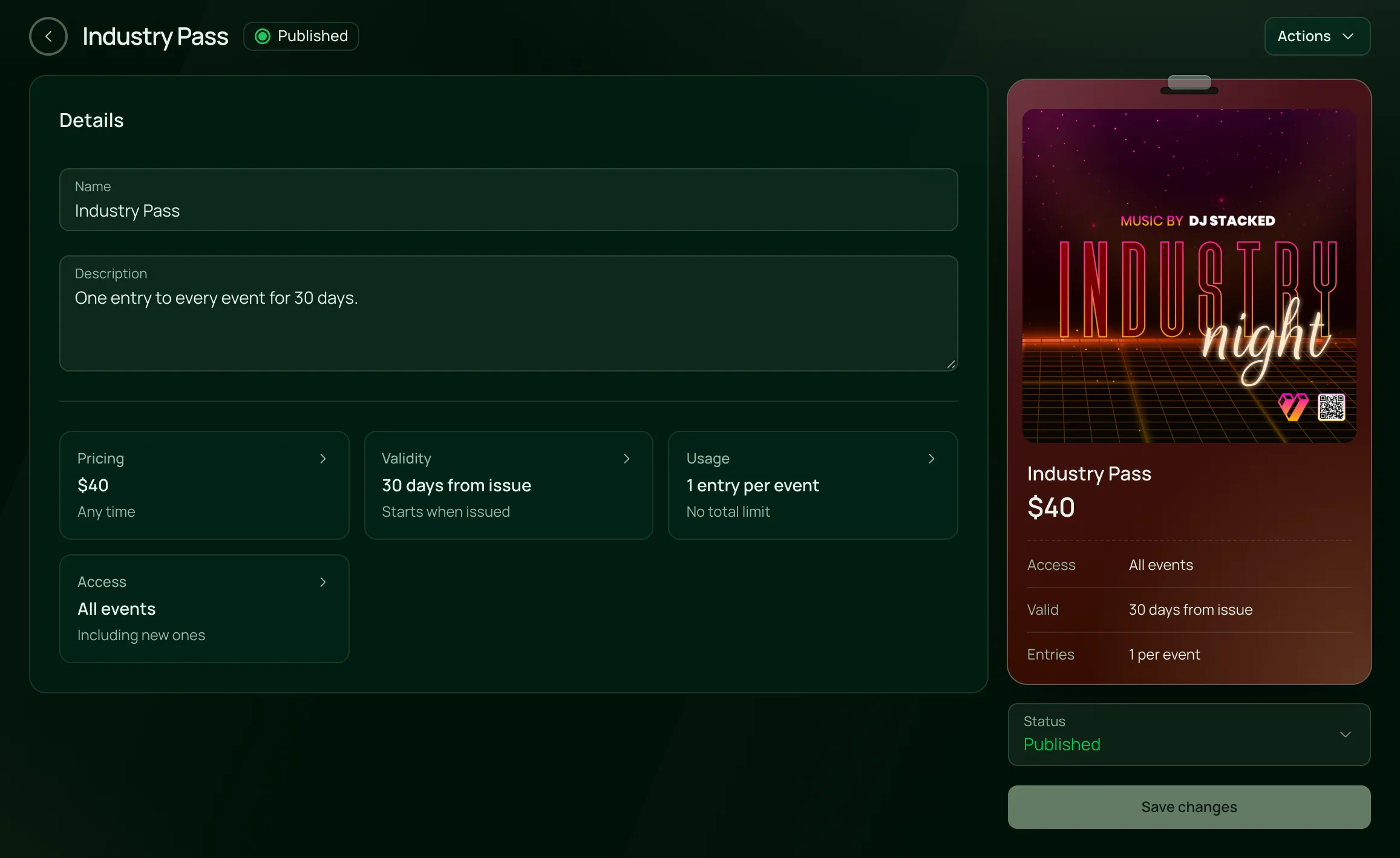Screen dimensions: 1400x858
Task: Click the pass preview 'Industry Pass' title
Action: (x=1089, y=474)
